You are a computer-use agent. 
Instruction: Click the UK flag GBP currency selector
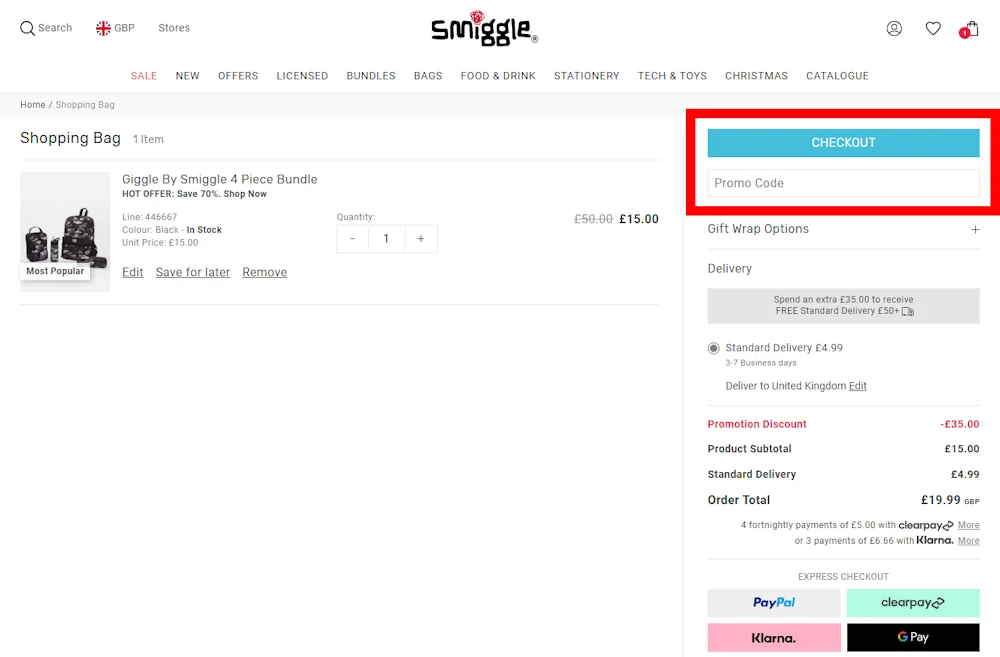(x=115, y=28)
